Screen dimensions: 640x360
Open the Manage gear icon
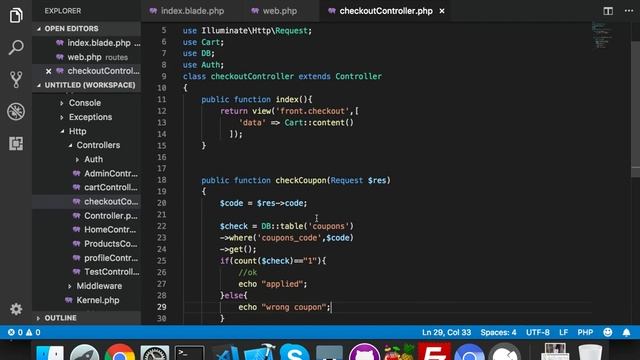coord(16,309)
